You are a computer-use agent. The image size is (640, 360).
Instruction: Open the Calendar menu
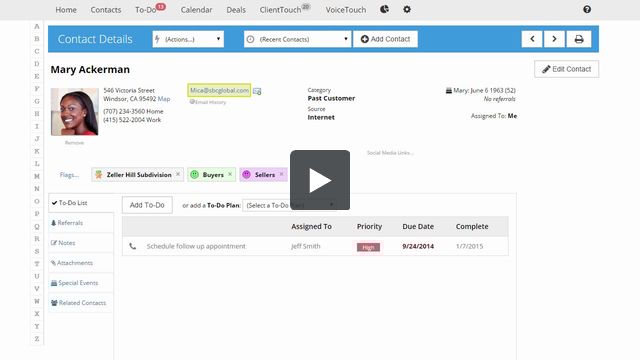[196, 10]
